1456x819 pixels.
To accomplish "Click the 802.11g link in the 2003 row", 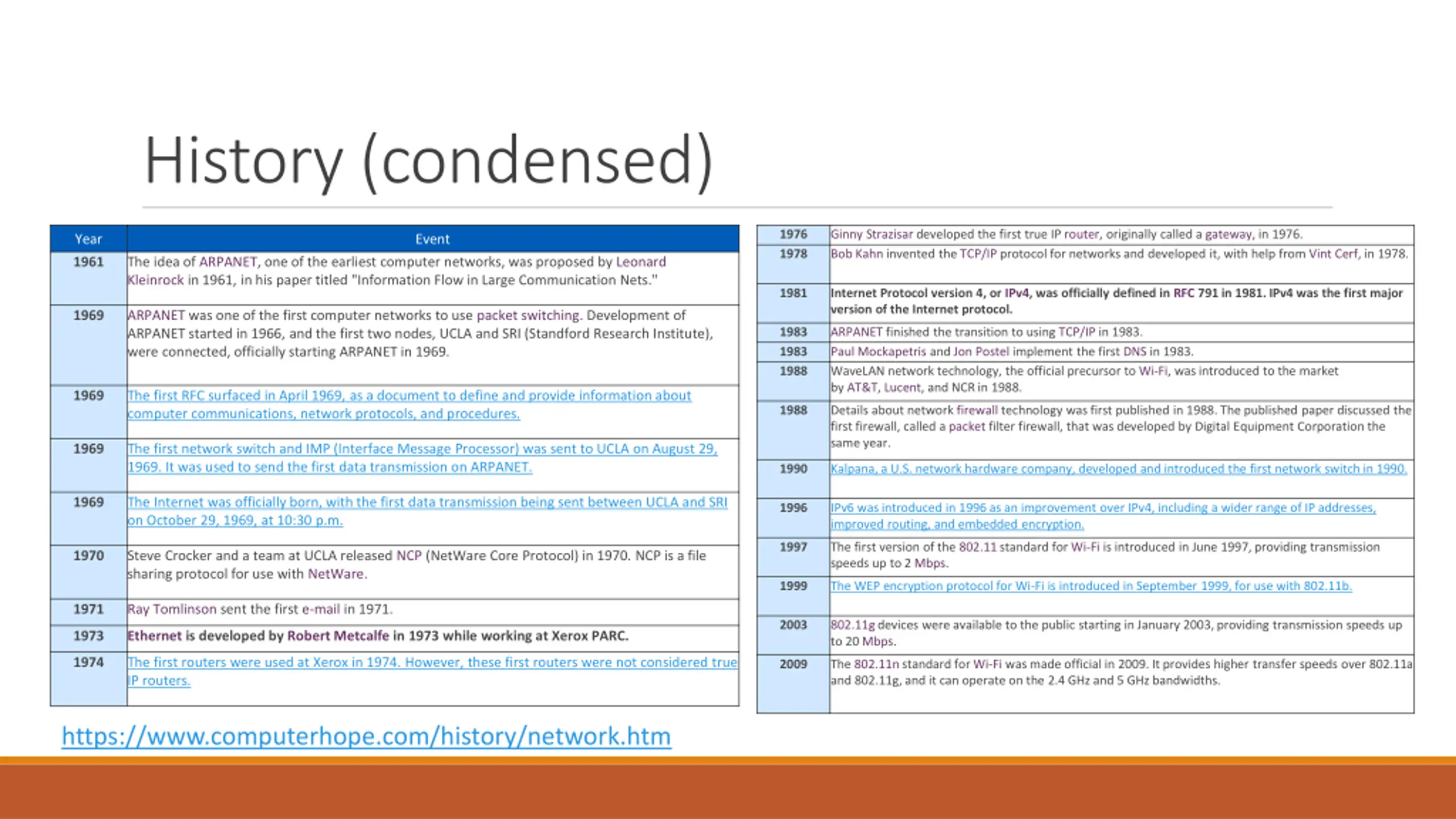I will (x=853, y=625).
